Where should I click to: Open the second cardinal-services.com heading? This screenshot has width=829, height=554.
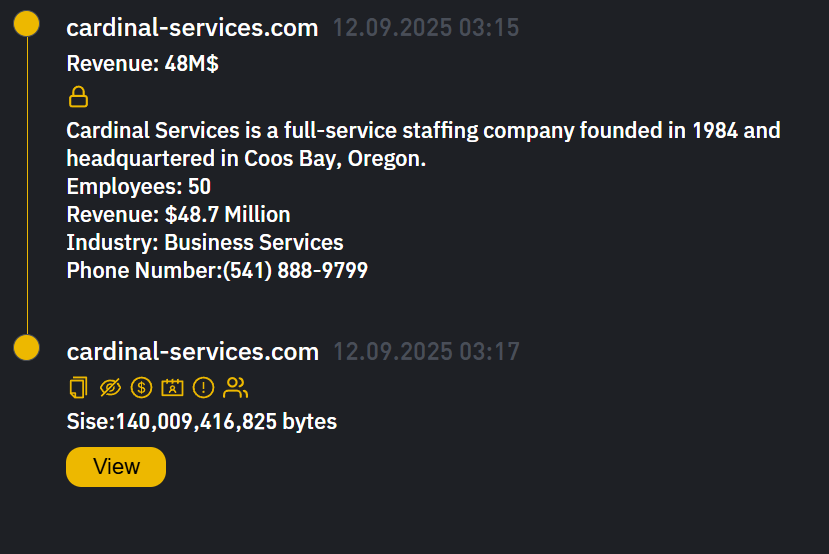[192, 352]
